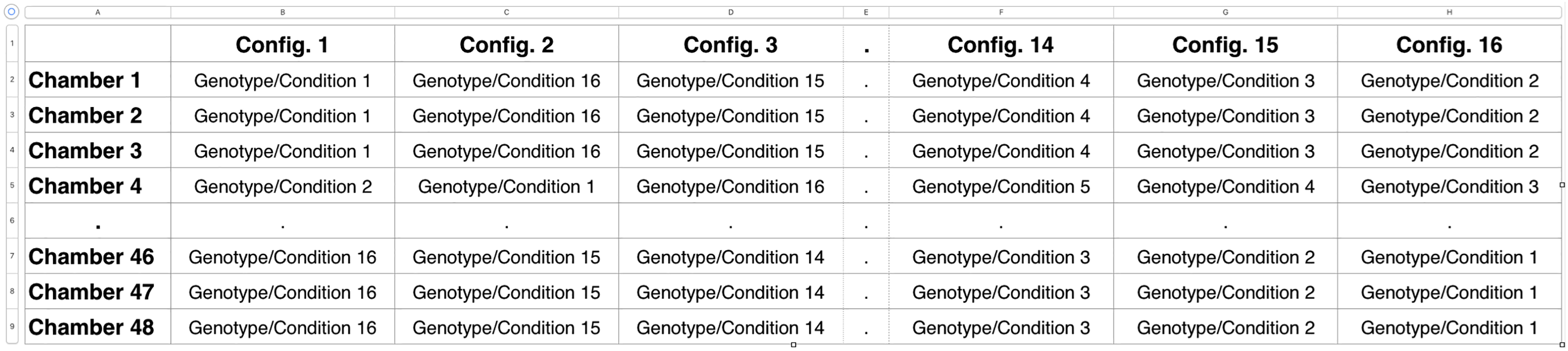Click Chamber 47's Config. 1 cell
Image resolution: width=1568 pixels, height=351 pixels.
[282, 292]
